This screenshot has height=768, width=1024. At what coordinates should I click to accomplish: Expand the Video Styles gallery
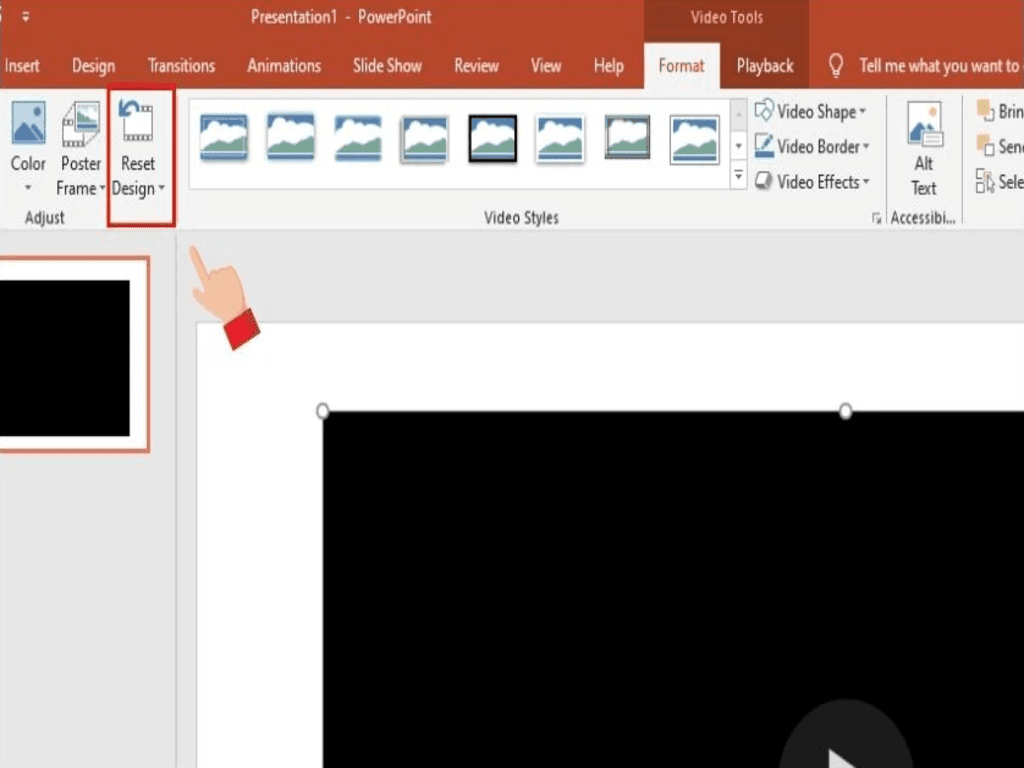[x=738, y=176]
